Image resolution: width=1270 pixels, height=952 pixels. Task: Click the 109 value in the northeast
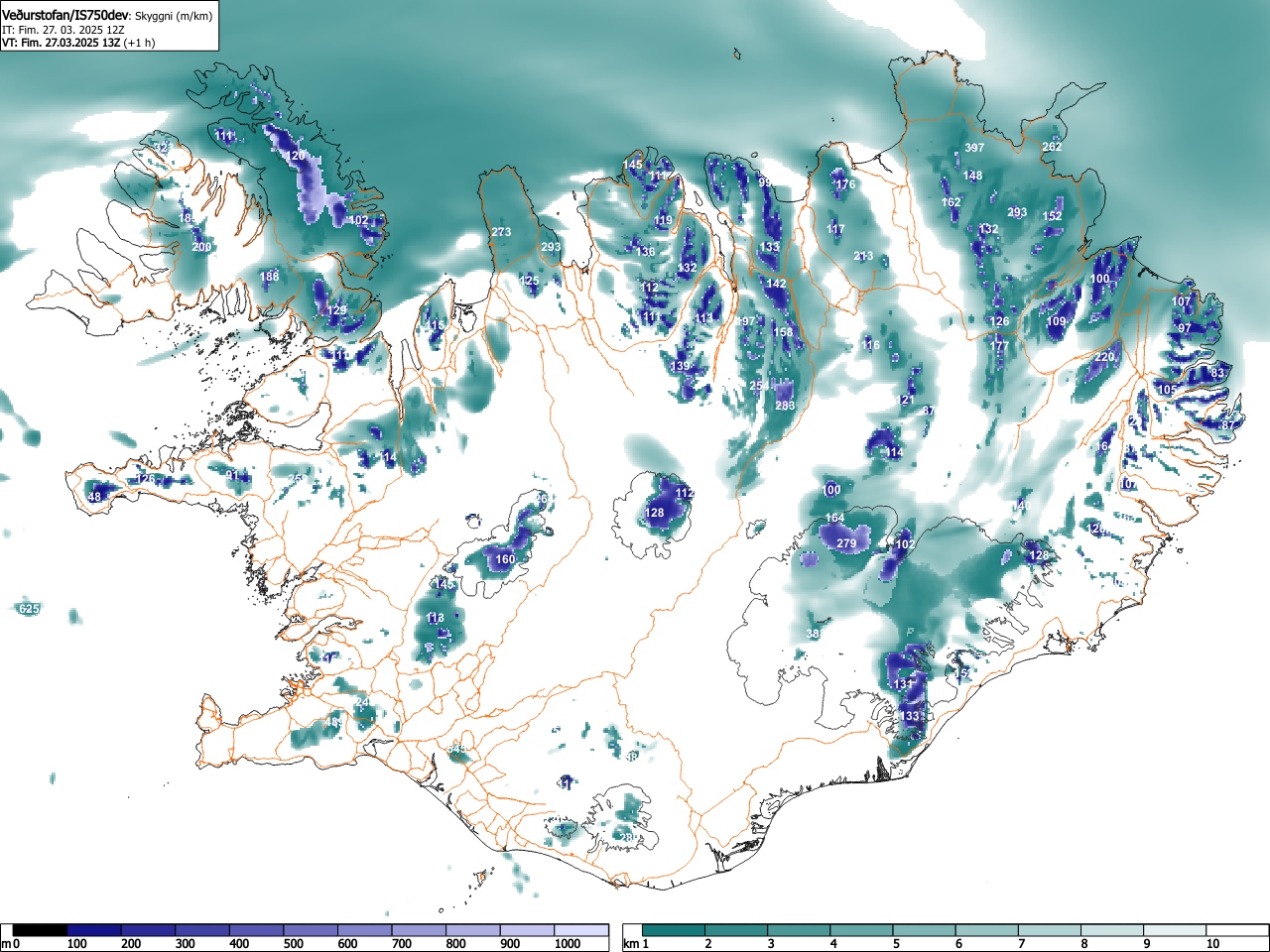pyautogui.click(x=1056, y=322)
